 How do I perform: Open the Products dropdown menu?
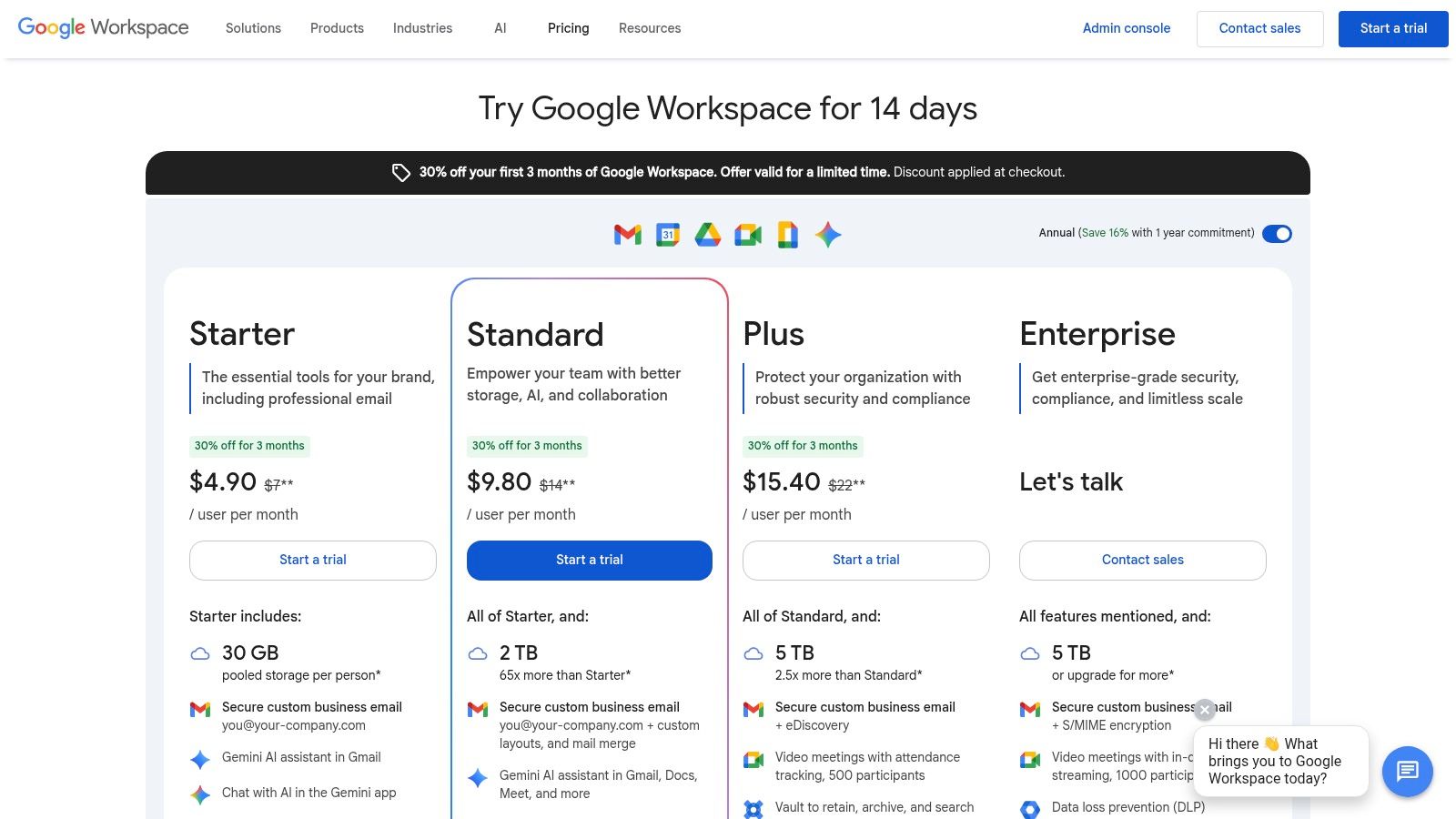(x=337, y=28)
